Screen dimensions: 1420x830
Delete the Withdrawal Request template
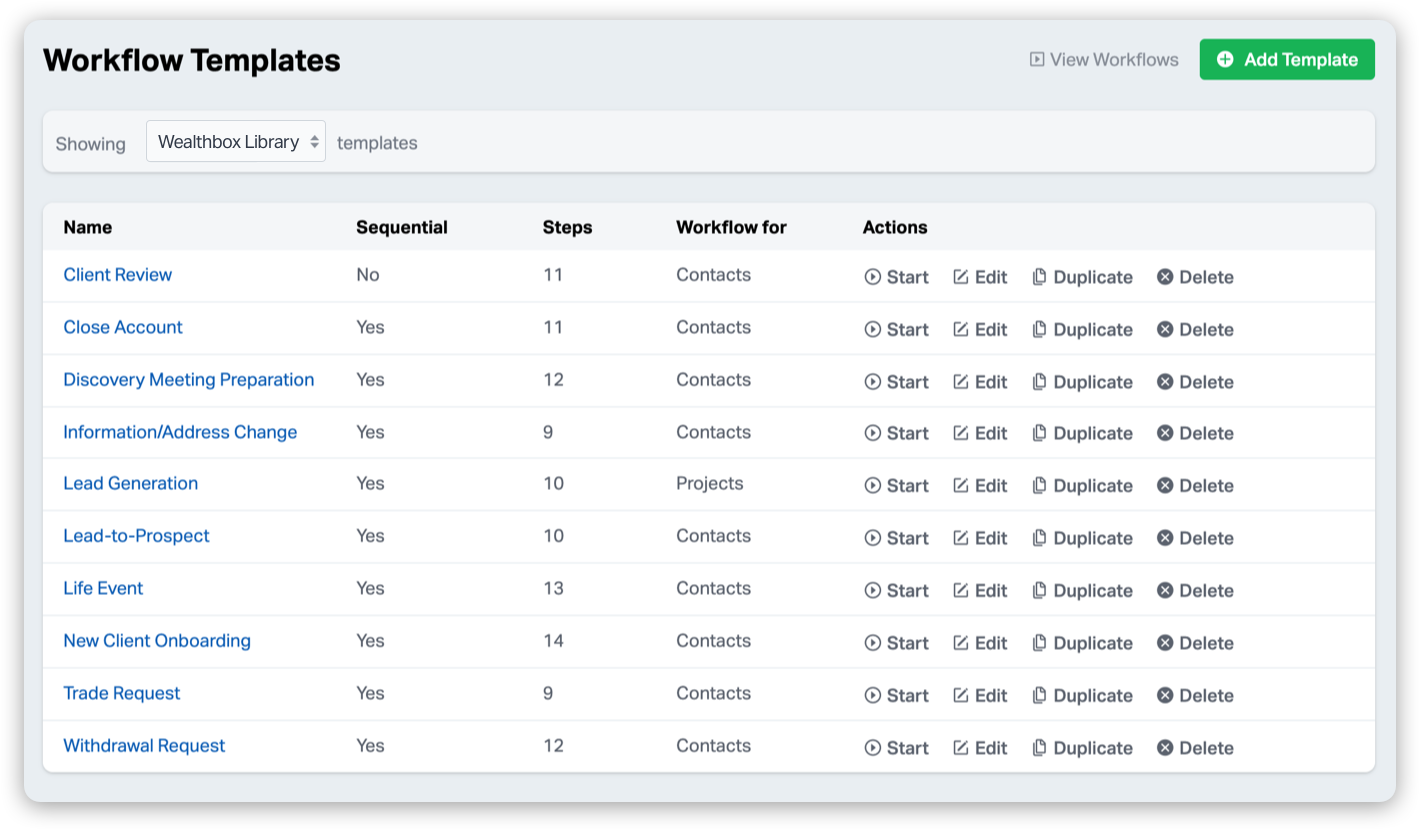pos(1195,748)
